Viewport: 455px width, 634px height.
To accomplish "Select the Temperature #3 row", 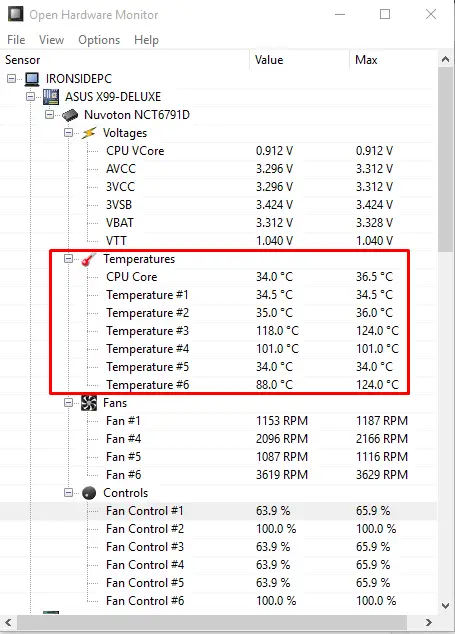I will pyautogui.click(x=218, y=331).
